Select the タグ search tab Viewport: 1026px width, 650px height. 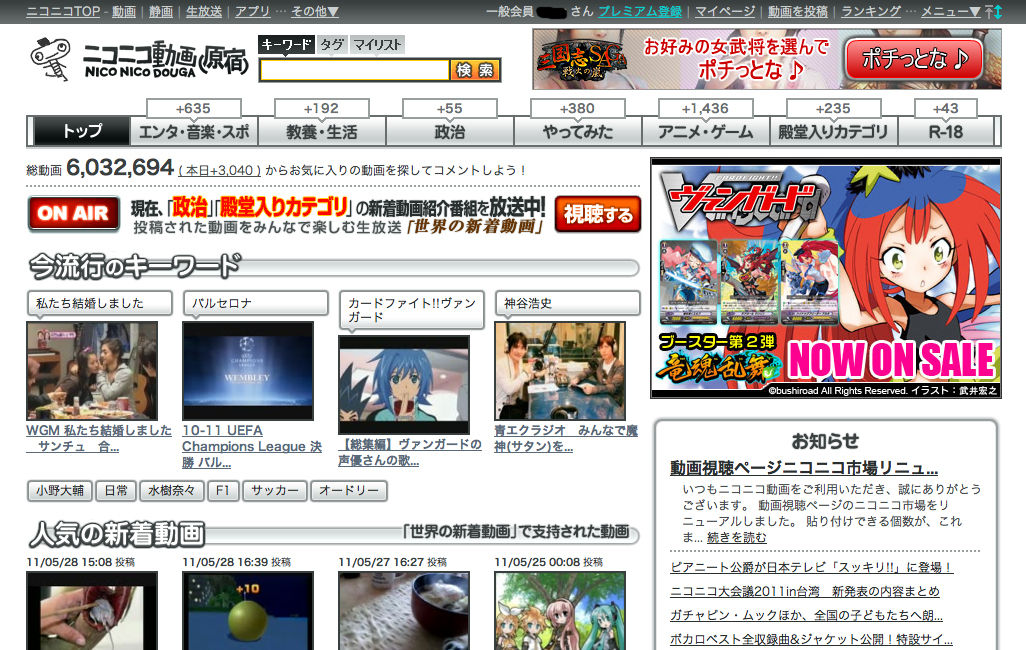[332, 45]
